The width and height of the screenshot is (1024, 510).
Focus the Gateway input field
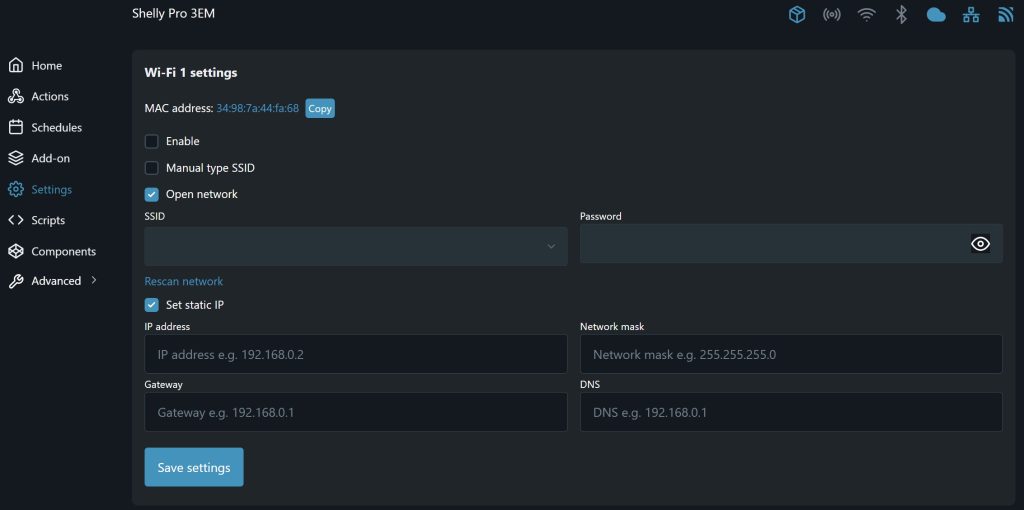point(355,412)
